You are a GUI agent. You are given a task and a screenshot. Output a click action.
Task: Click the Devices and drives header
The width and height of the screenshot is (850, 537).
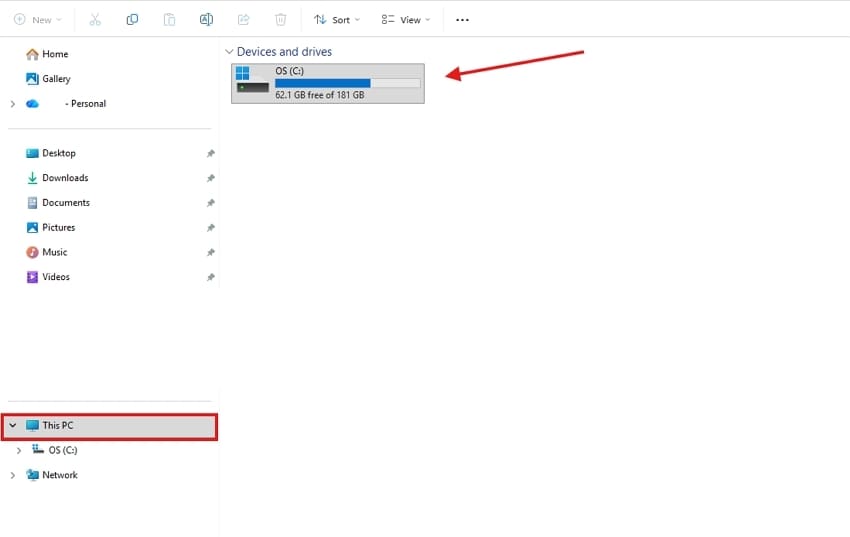click(284, 52)
